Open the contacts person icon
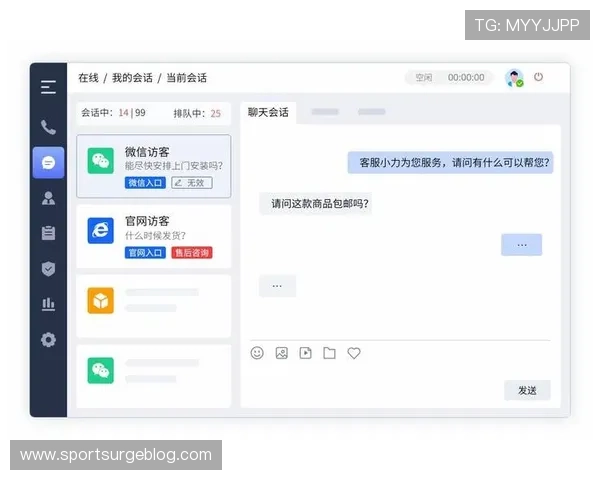This screenshot has width=600, height=480. [48, 198]
